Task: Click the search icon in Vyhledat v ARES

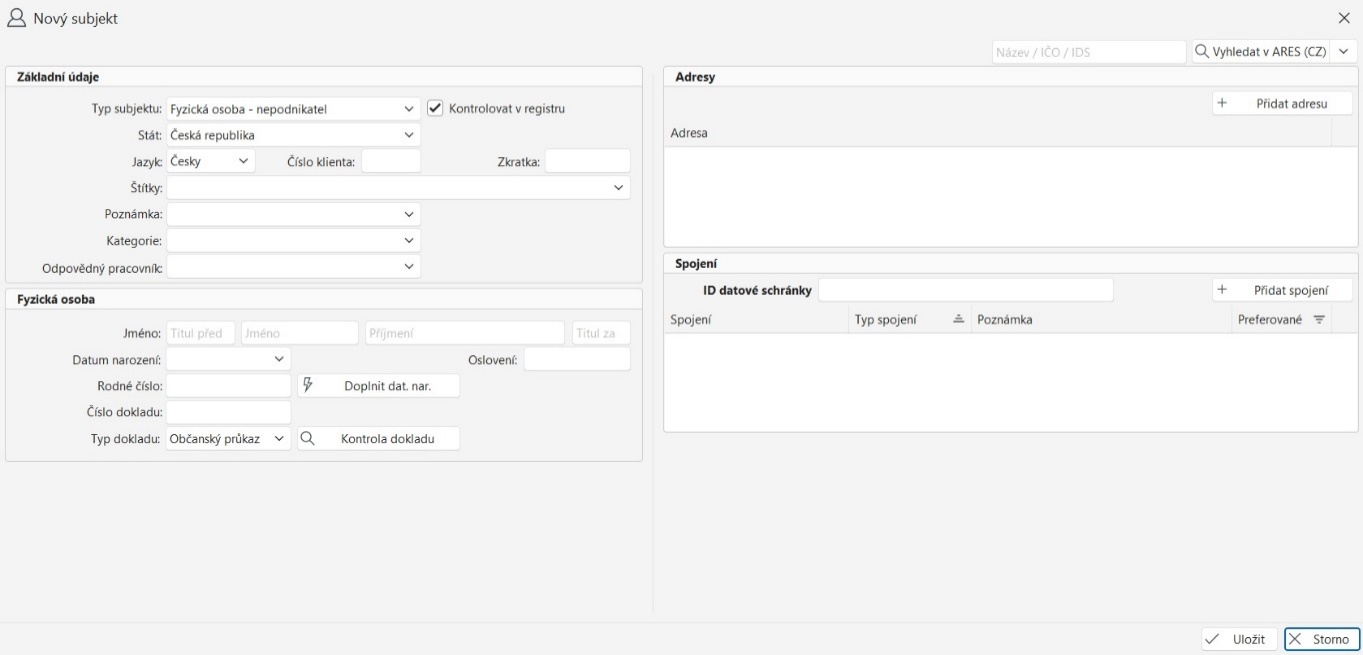Action: coord(1202,51)
